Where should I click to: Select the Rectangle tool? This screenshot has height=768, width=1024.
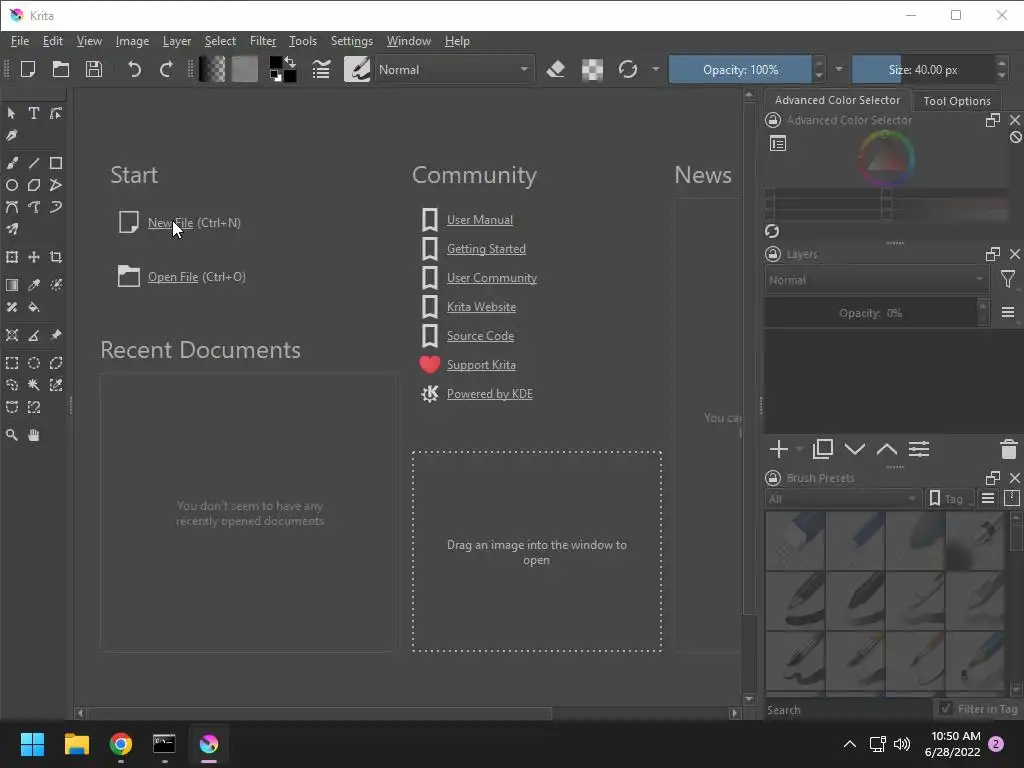click(x=56, y=163)
